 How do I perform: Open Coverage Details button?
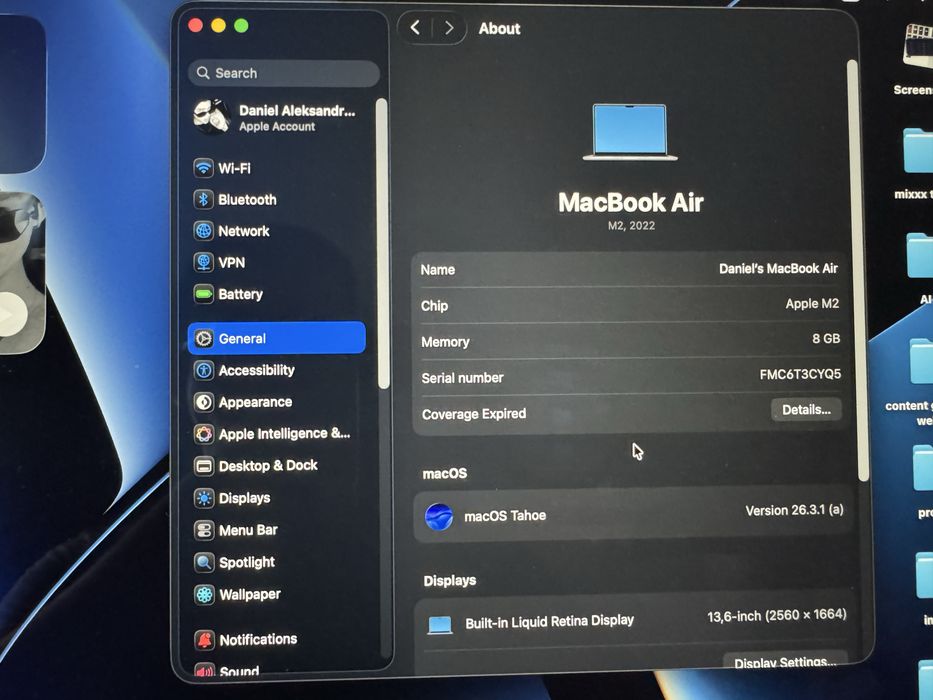(806, 410)
